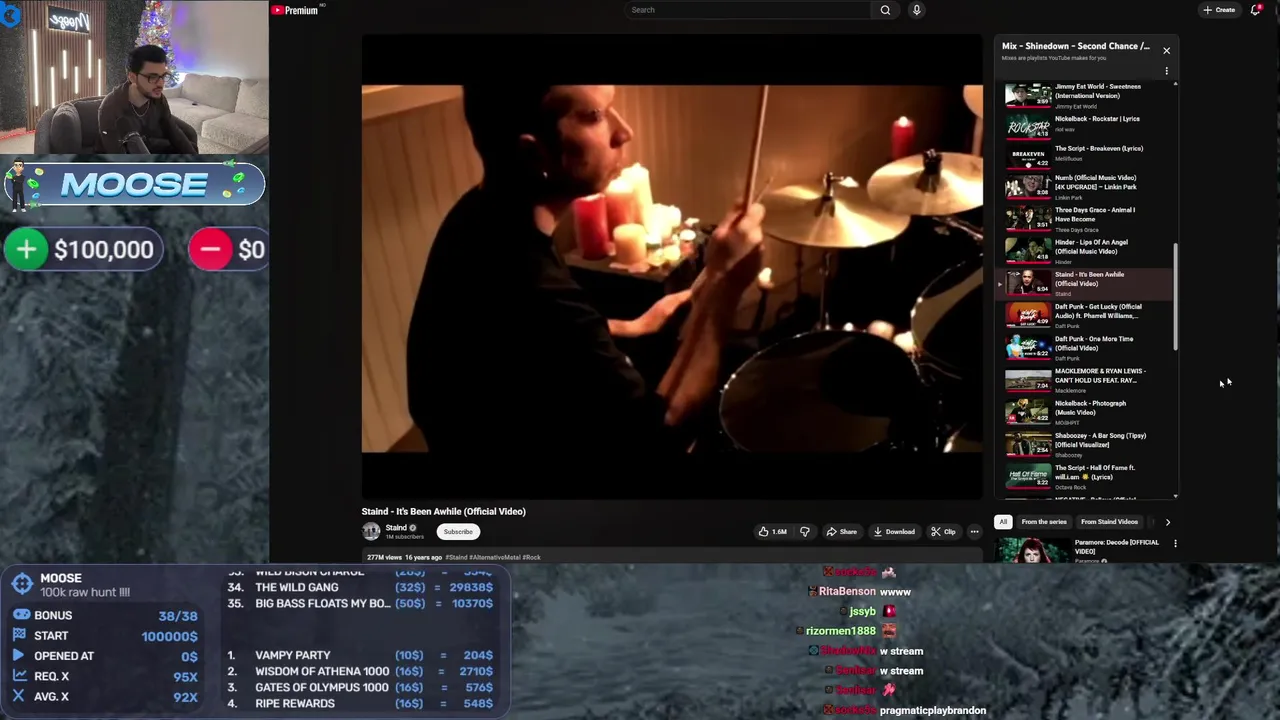Download the Staind video
The width and height of the screenshot is (1280, 720).
pyautogui.click(x=893, y=532)
